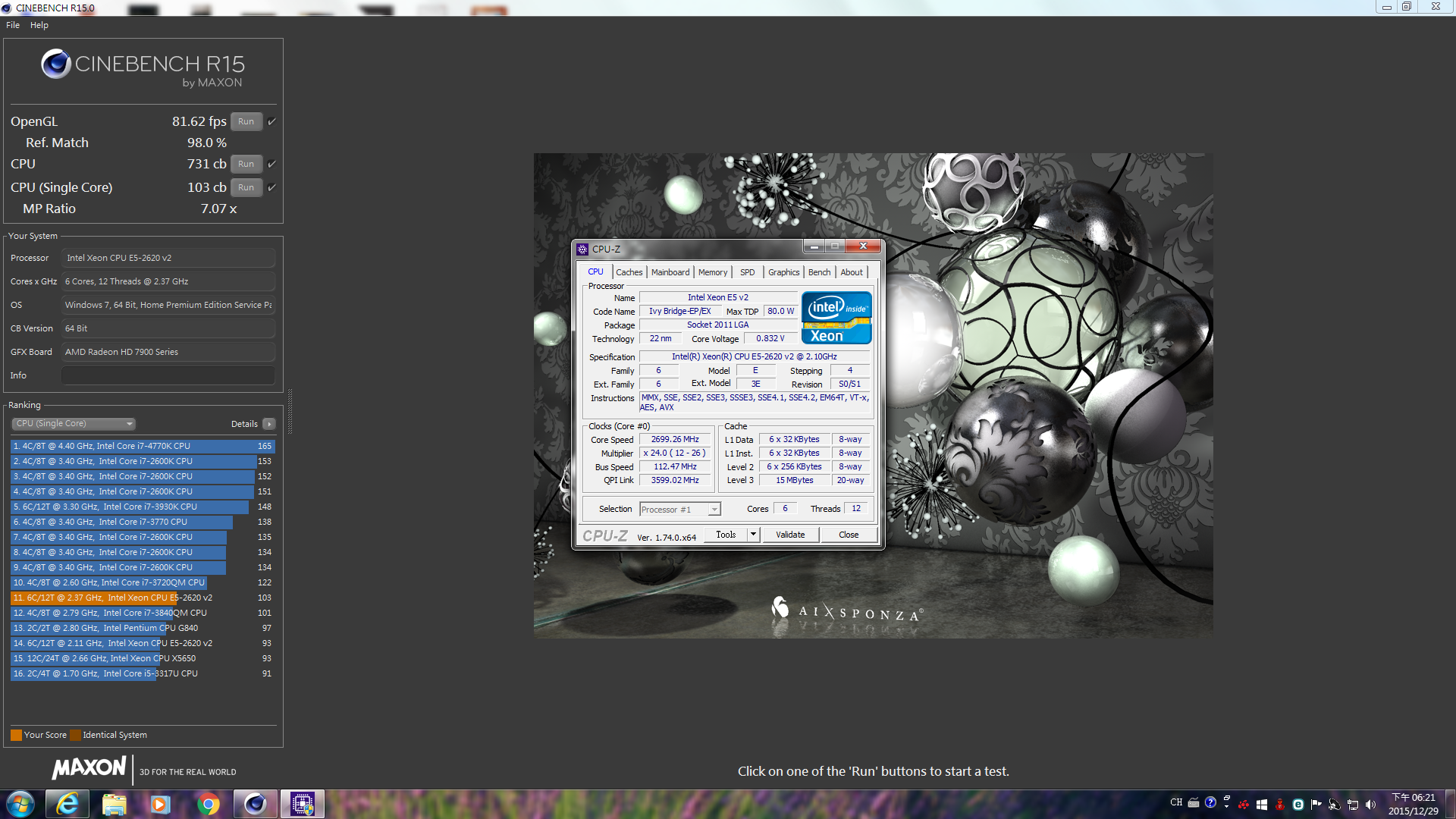Viewport: 1456px width, 819px height.
Task: Select ranking row 16 Core i5-3317U
Action: 143,673
